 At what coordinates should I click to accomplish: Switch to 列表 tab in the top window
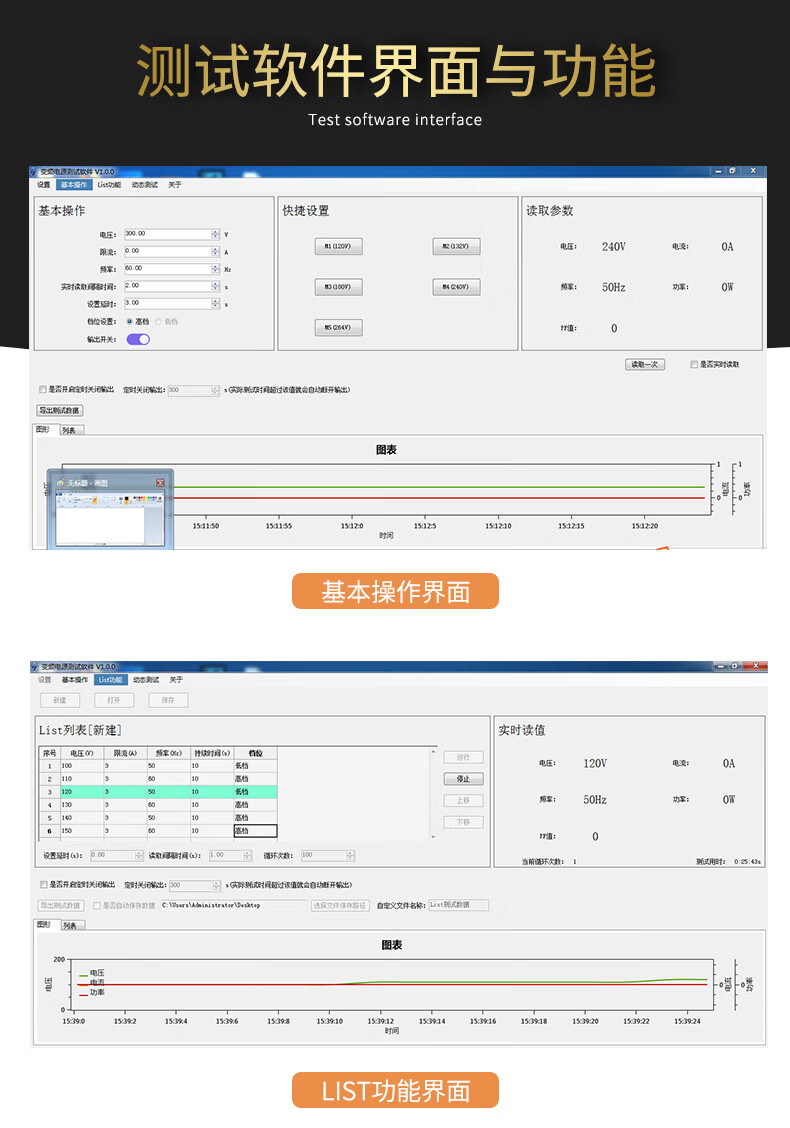[x=71, y=430]
